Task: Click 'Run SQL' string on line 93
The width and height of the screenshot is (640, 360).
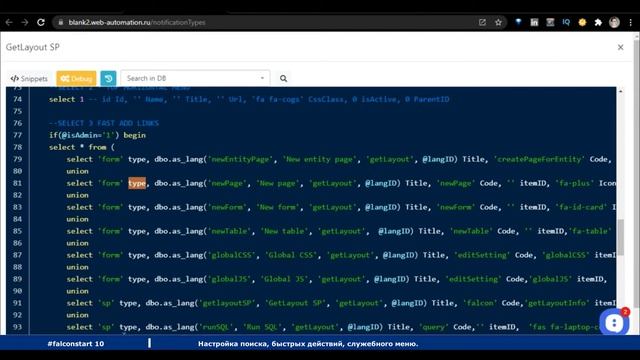Action: click(x=263, y=327)
